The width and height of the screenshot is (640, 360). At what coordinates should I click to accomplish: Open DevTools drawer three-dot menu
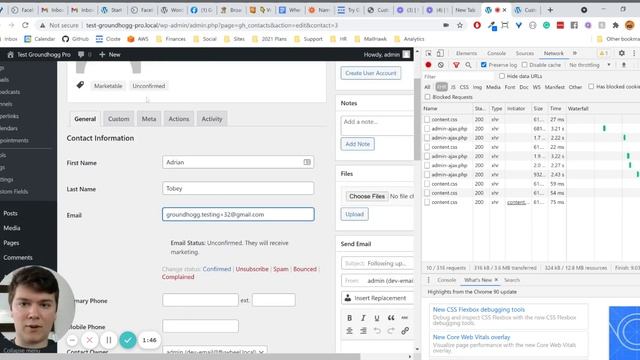[428, 280]
